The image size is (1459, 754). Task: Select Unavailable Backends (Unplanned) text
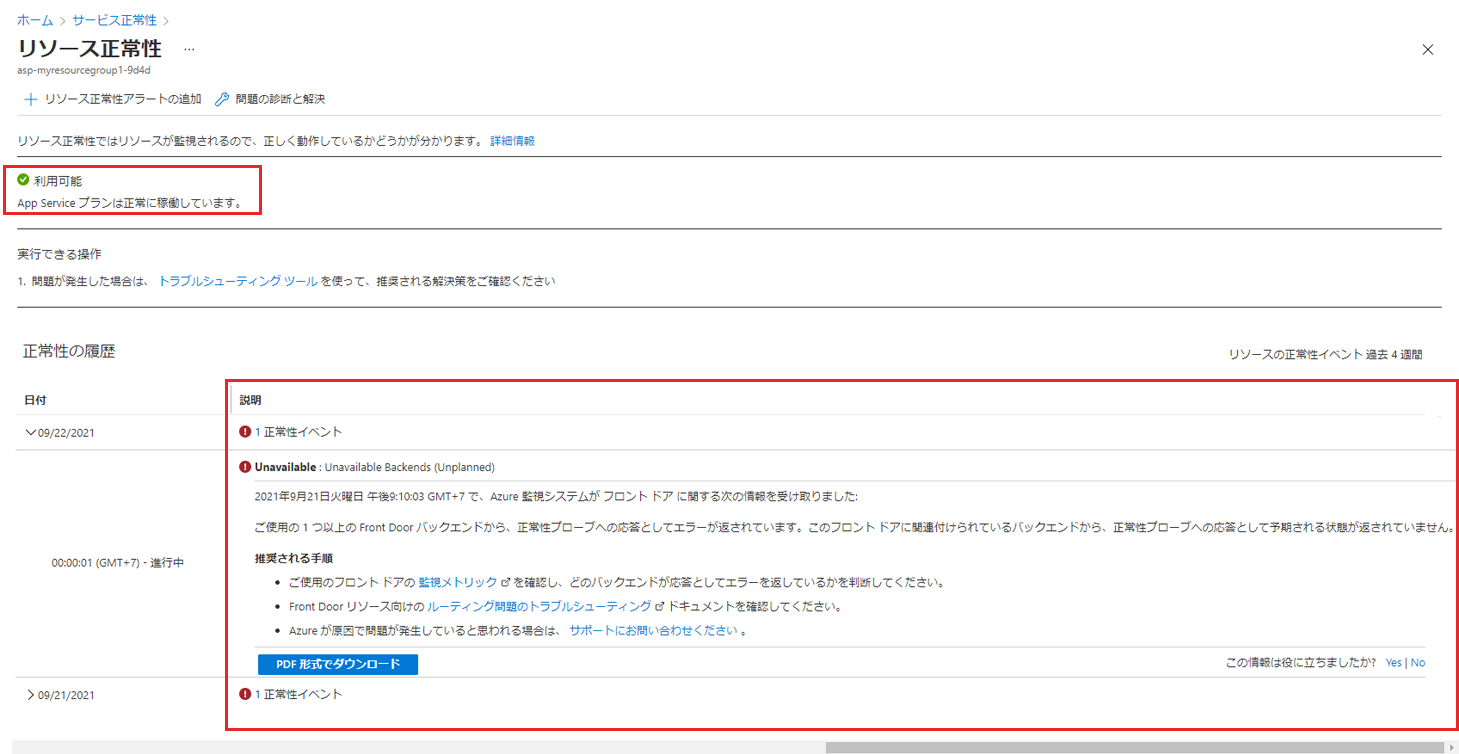coord(410,467)
